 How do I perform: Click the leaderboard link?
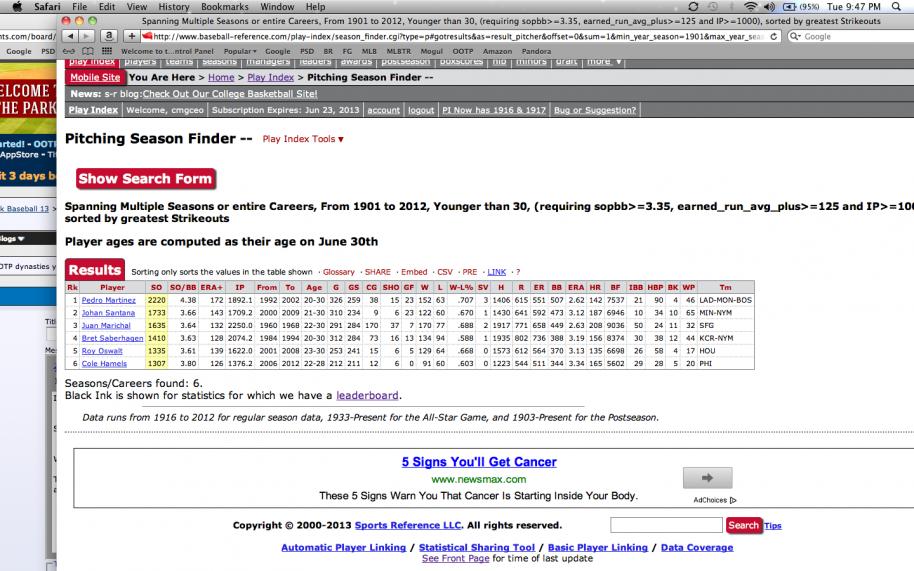pyautogui.click(x=367, y=395)
